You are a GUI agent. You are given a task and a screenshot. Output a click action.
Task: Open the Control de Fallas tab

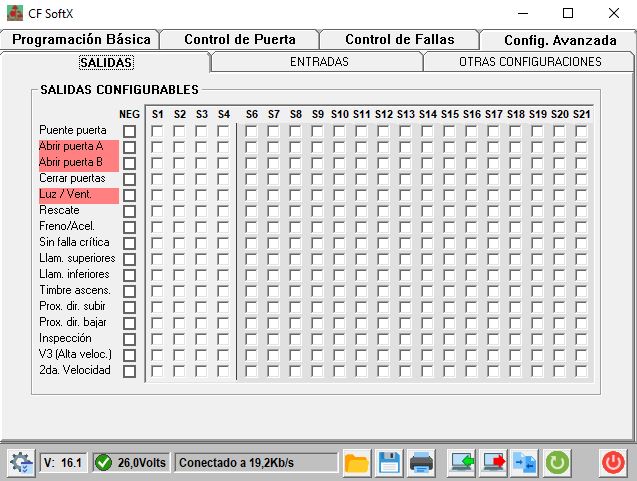399,40
